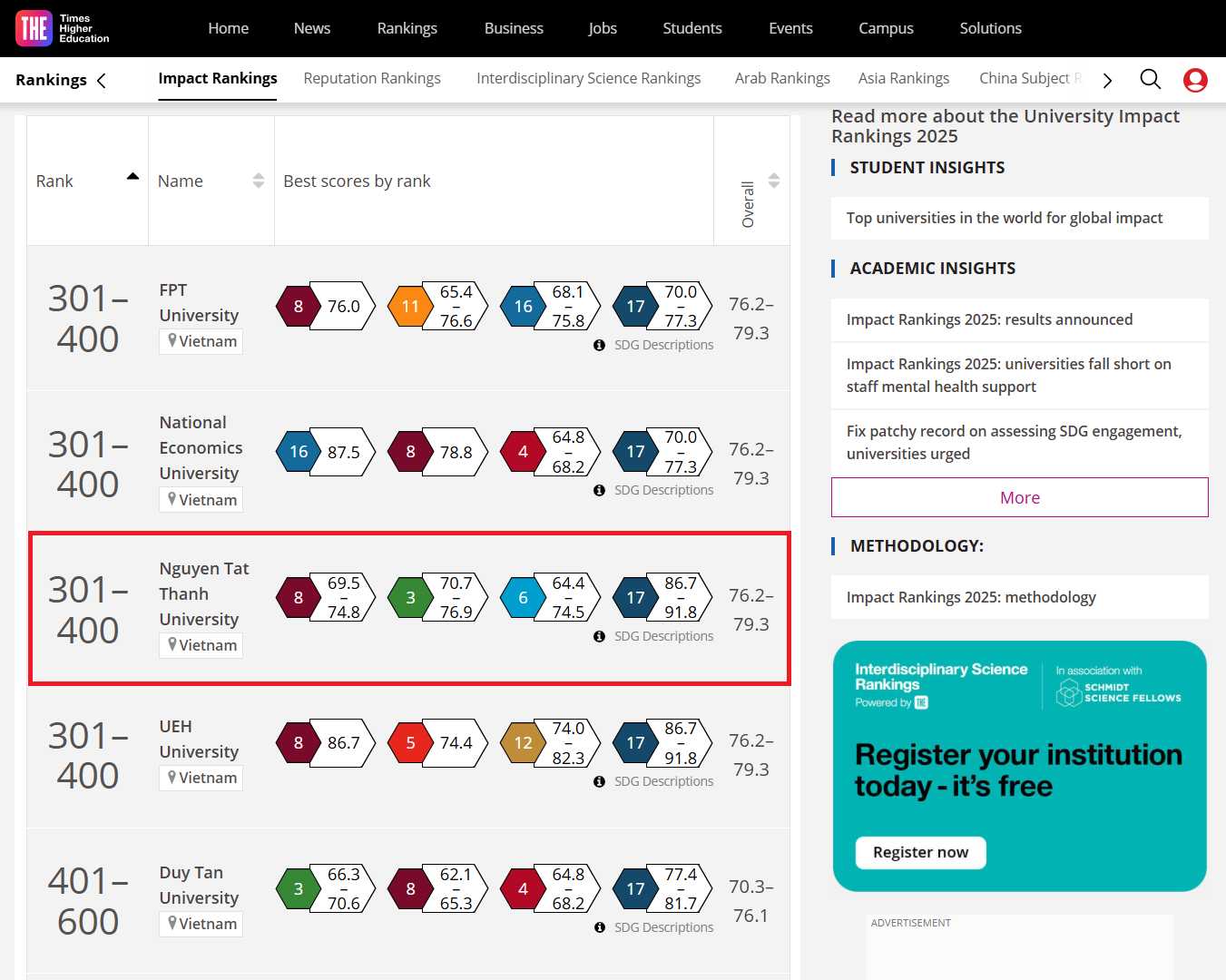Viewport: 1226px width, 980px height.
Task: Open the search magnifier icon
Action: point(1150,80)
